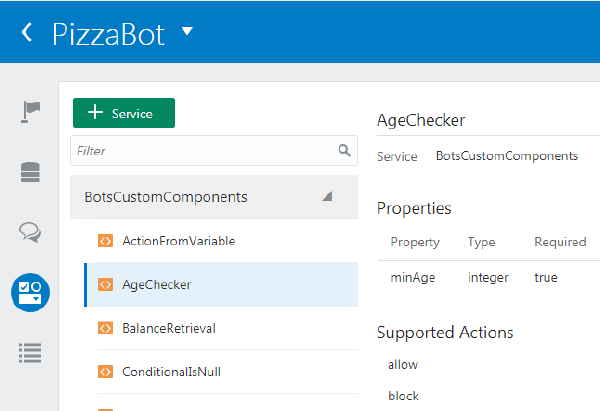The width and height of the screenshot is (600, 411).
Task: Collapse the BotsCustomComponents group triangle
Action: click(327, 197)
